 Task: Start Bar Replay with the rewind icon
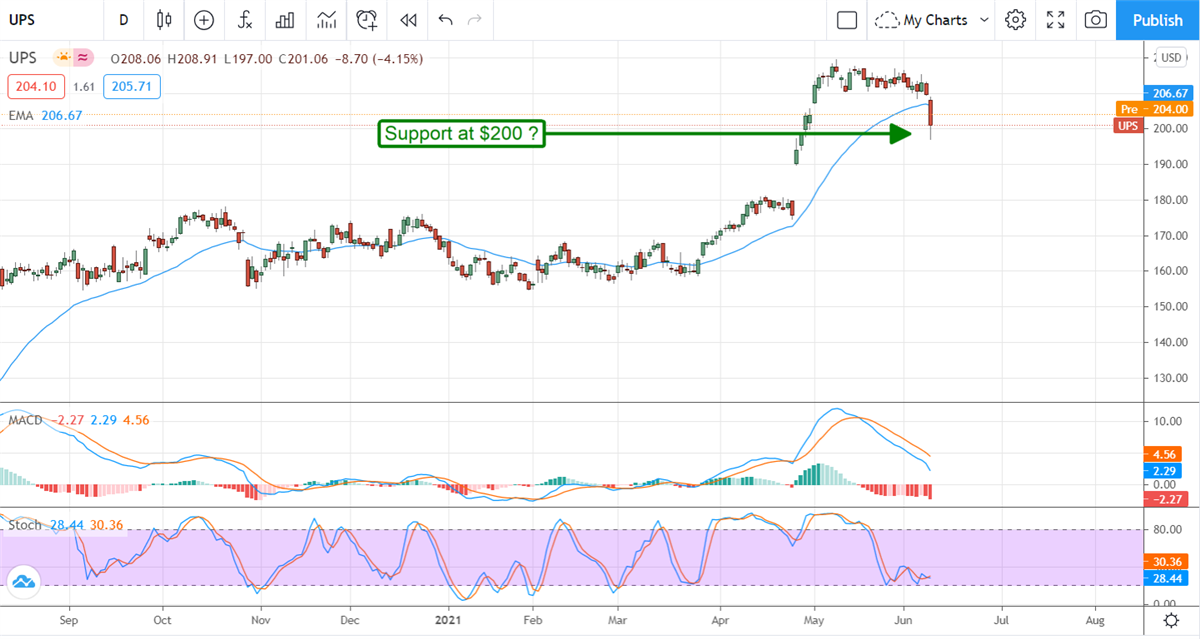(407, 19)
